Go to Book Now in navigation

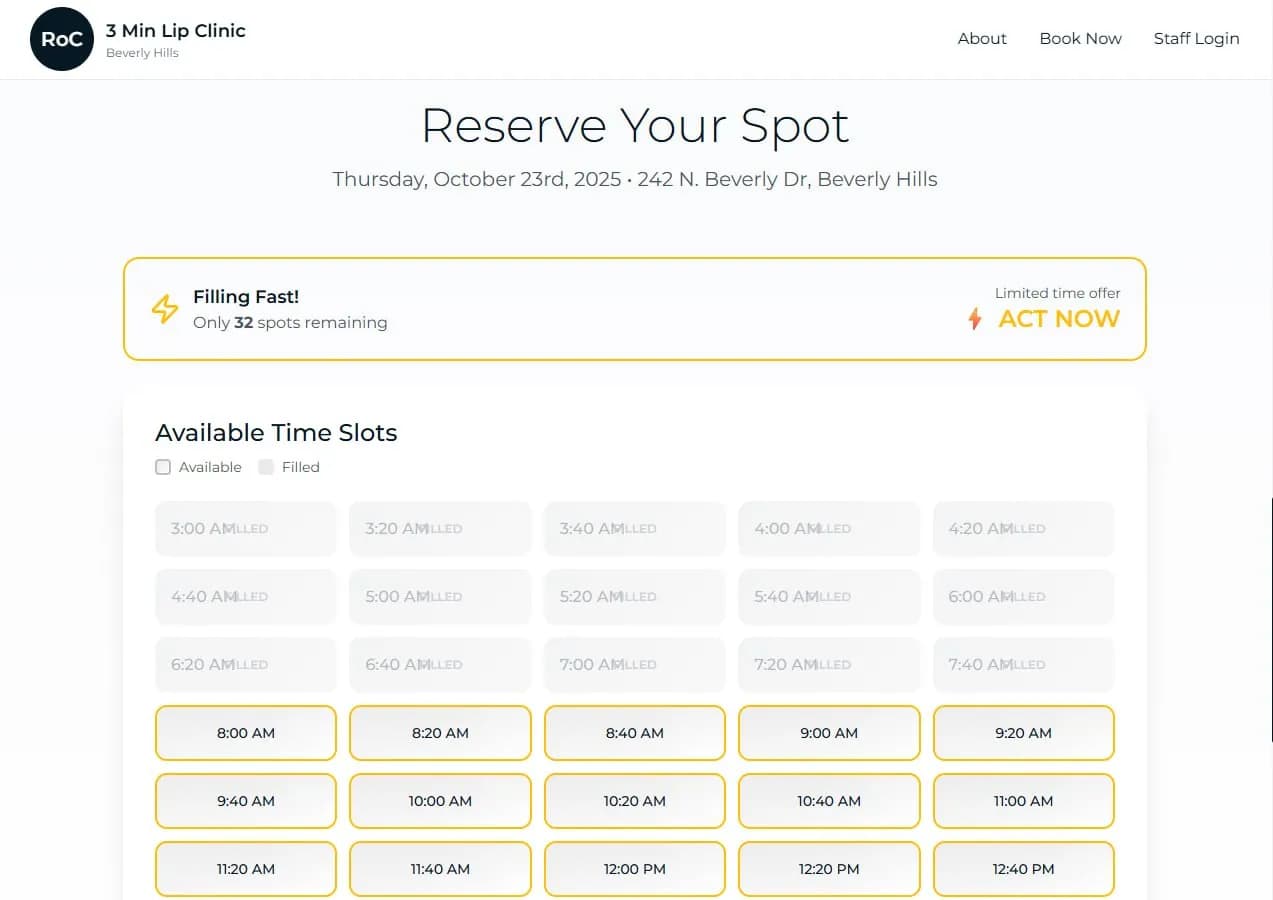[1080, 39]
